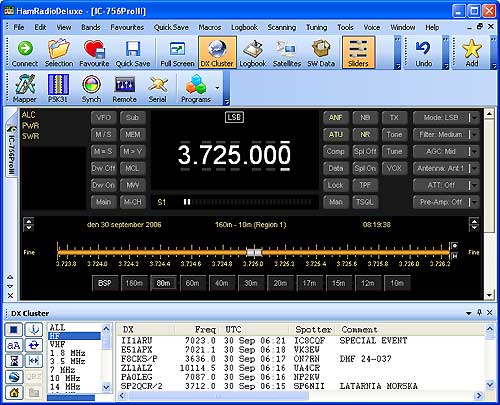The width and height of the screenshot is (500, 405).
Task: Open the AGC: Mid dropdown
Action: pos(446,151)
